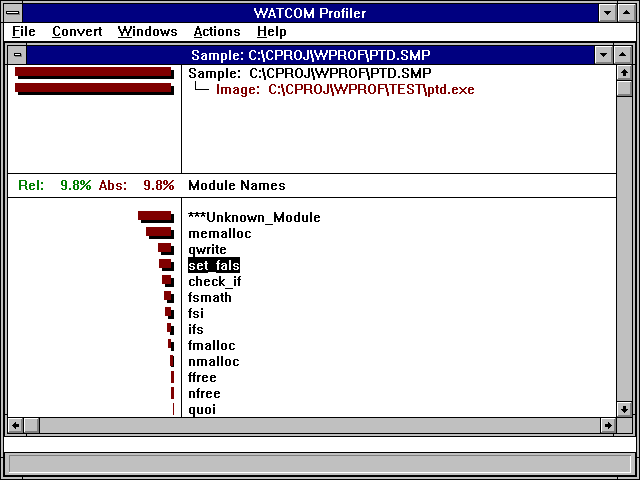Select the memalloc module
The image size is (640, 480).
219,233
